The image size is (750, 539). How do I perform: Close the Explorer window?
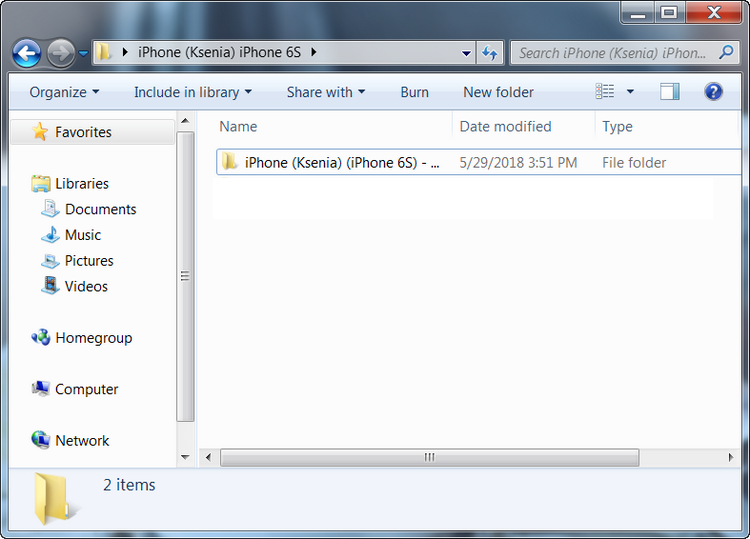(714, 13)
